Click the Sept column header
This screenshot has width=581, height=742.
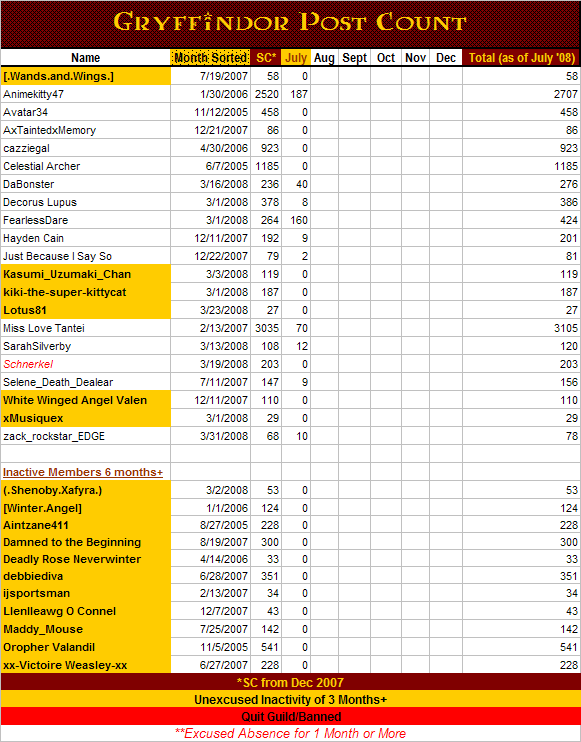pos(354,58)
